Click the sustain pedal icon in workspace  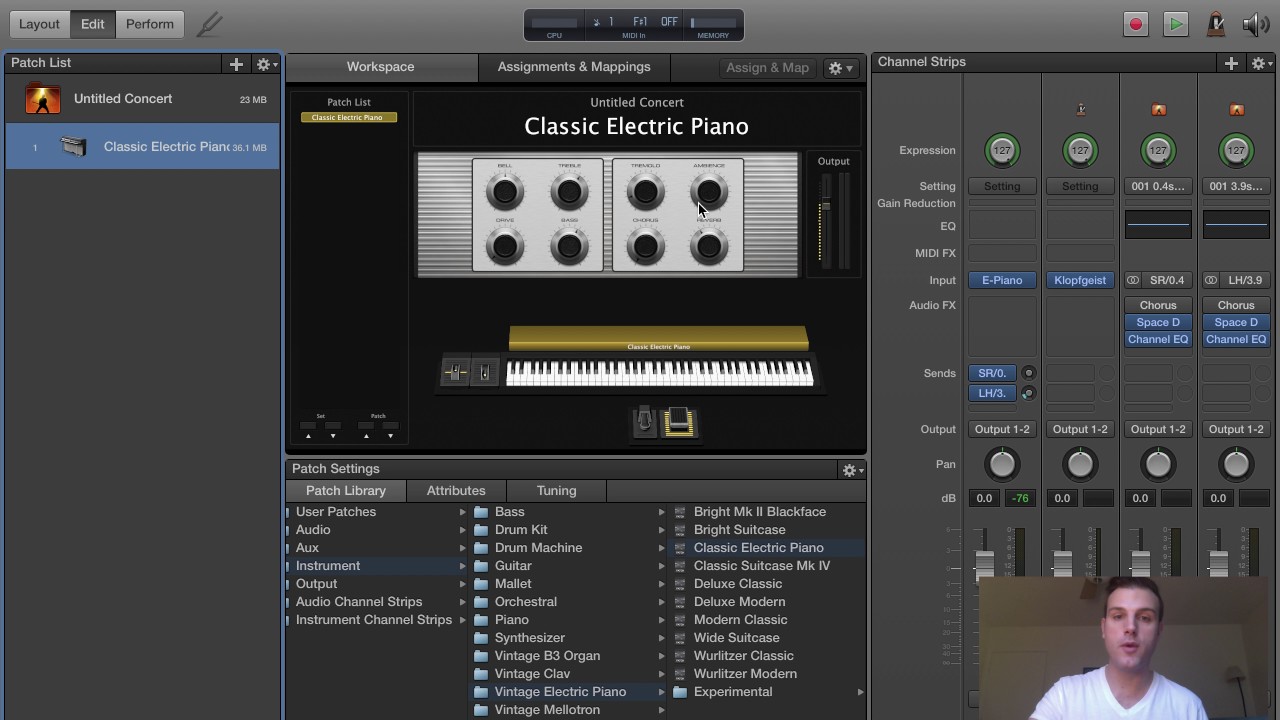tap(678, 422)
